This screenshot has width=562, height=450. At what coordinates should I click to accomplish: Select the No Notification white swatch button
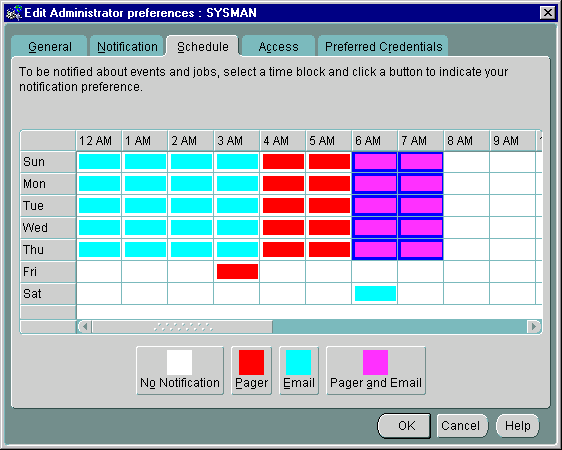click(x=180, y=370)
